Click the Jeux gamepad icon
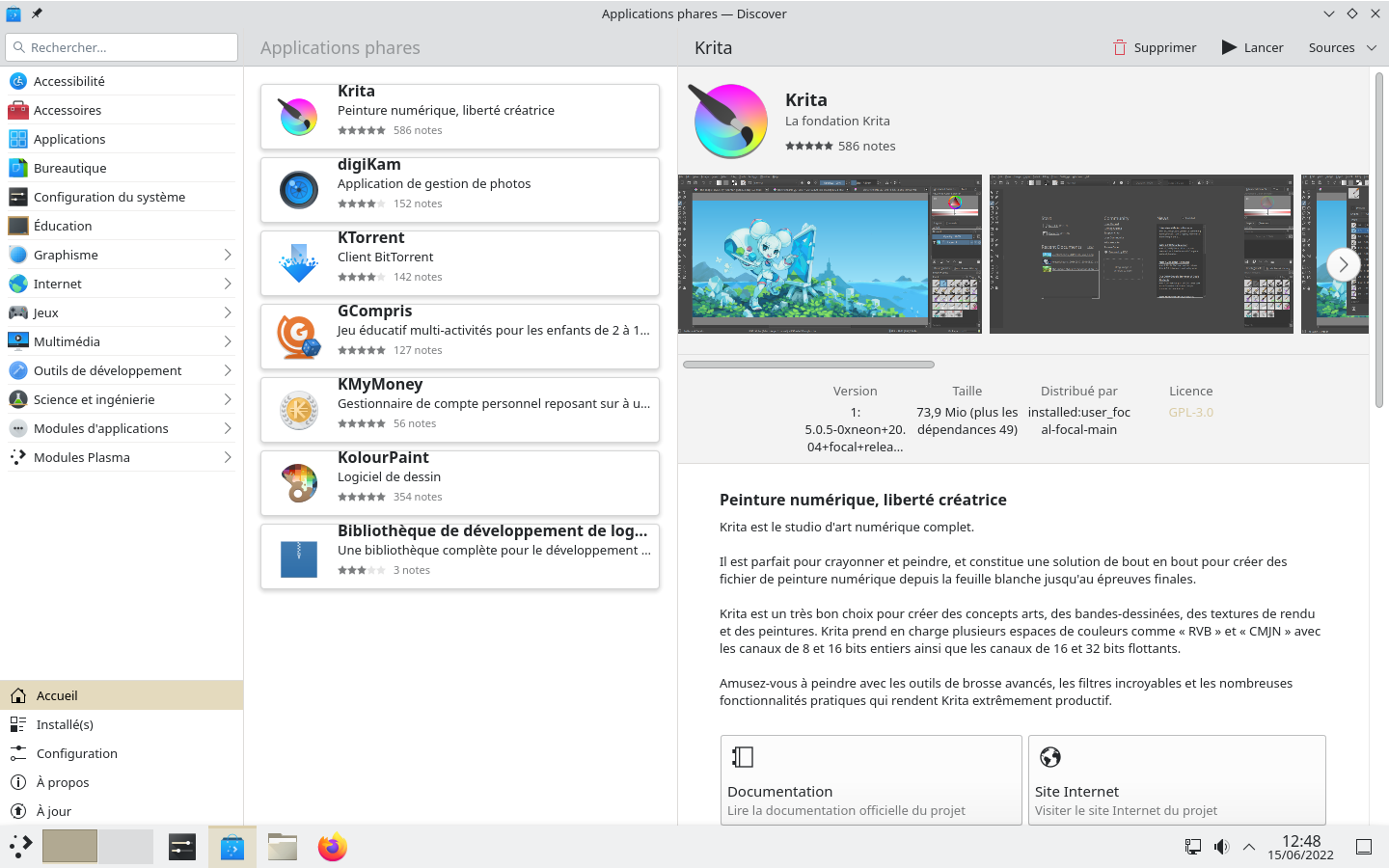 click(17, 312)
